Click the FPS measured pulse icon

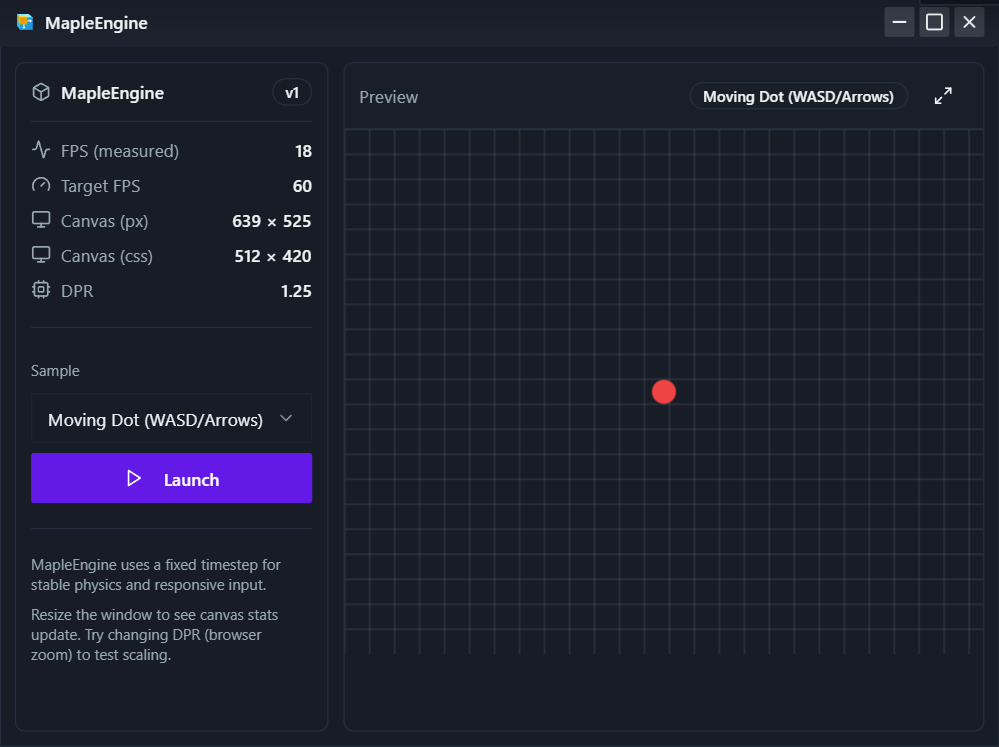[x=41, y=150]
